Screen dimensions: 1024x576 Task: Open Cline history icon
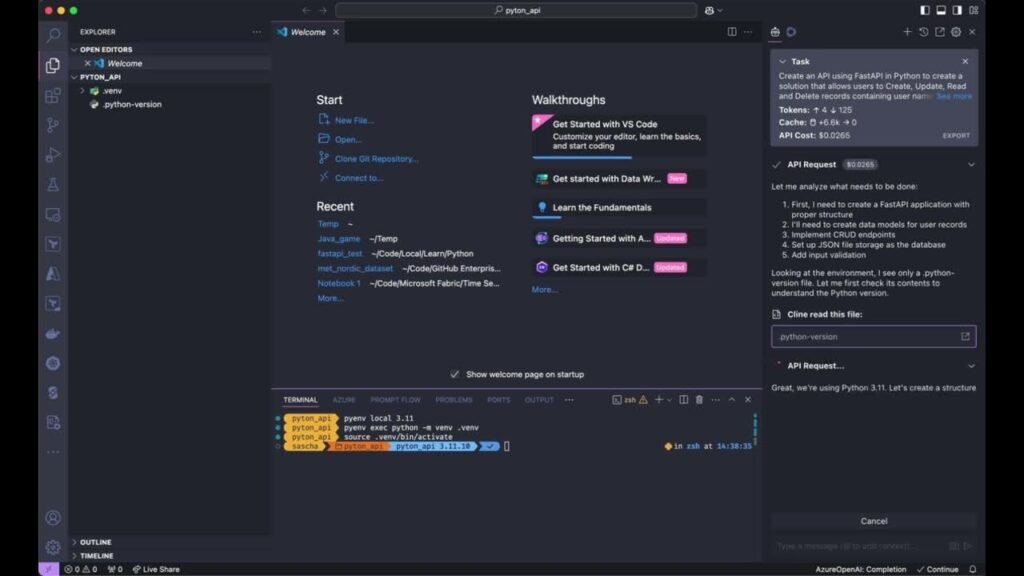(923, 32)
